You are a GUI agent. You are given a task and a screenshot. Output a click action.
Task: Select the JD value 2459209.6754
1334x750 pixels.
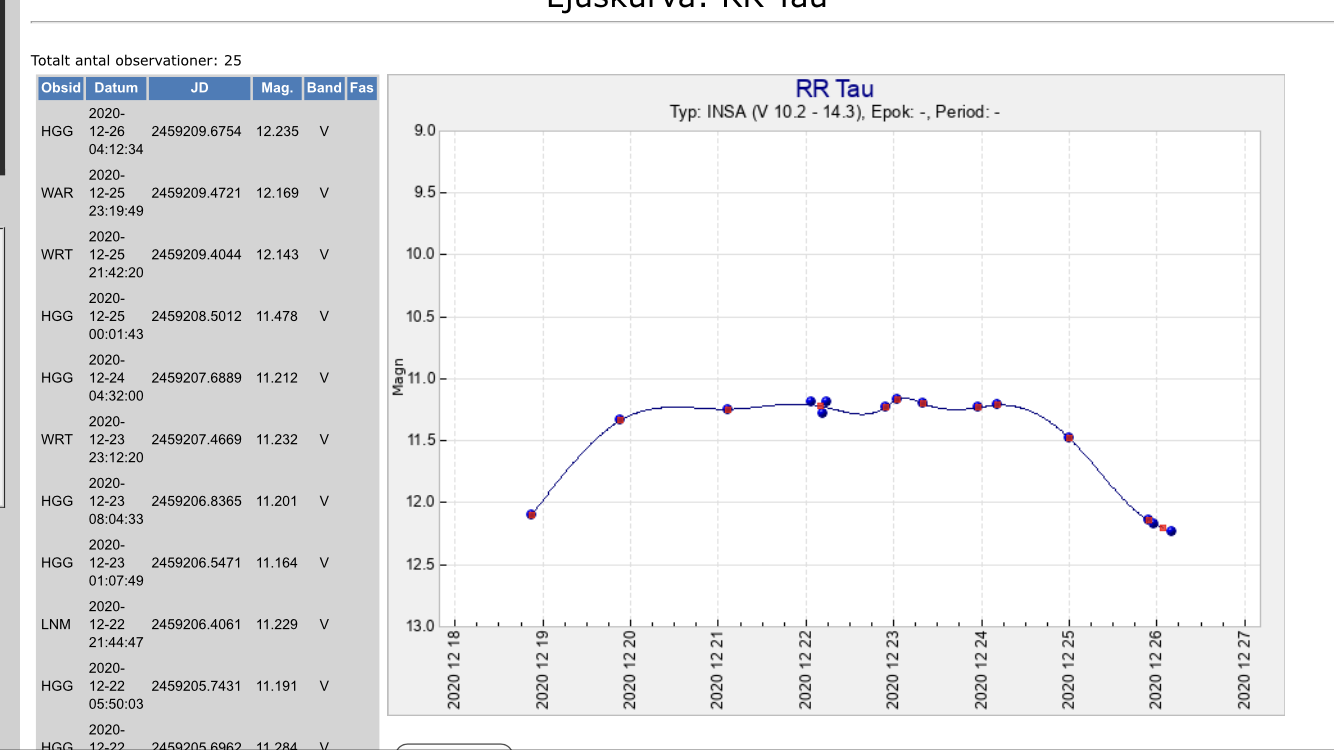pos(196,131)
